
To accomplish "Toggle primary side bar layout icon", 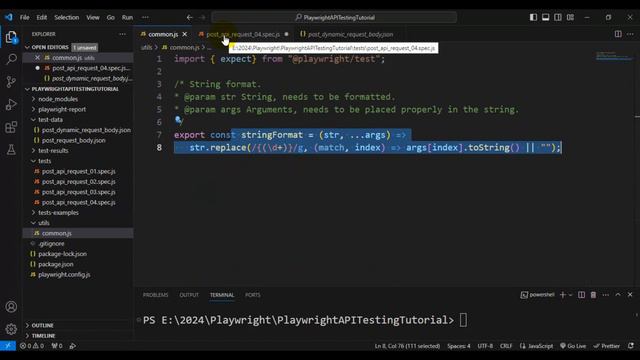I will [x=533, y=17].
